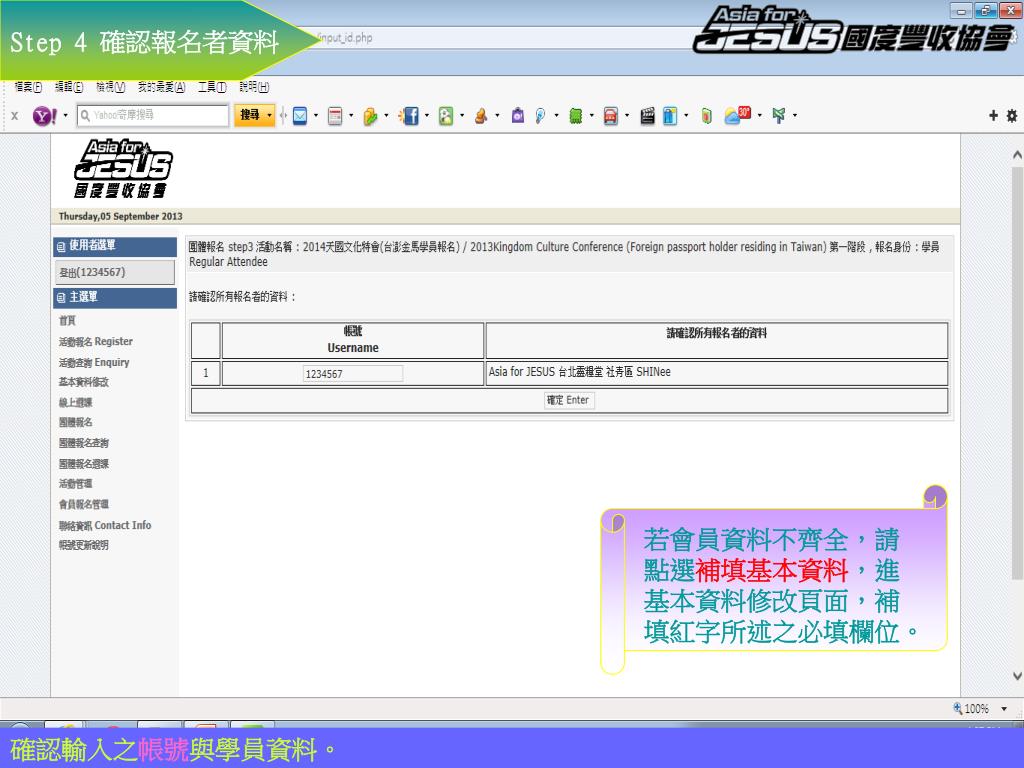Open the 活動報名 Register link
Viewport: 1024px width, 768px height.
click(95, 341)
